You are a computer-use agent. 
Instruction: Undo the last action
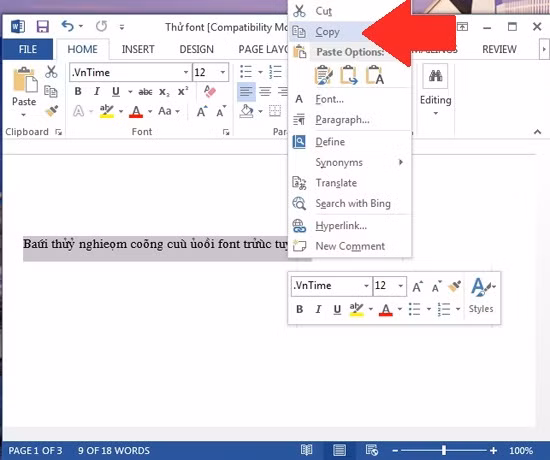(x=67, y=26)
